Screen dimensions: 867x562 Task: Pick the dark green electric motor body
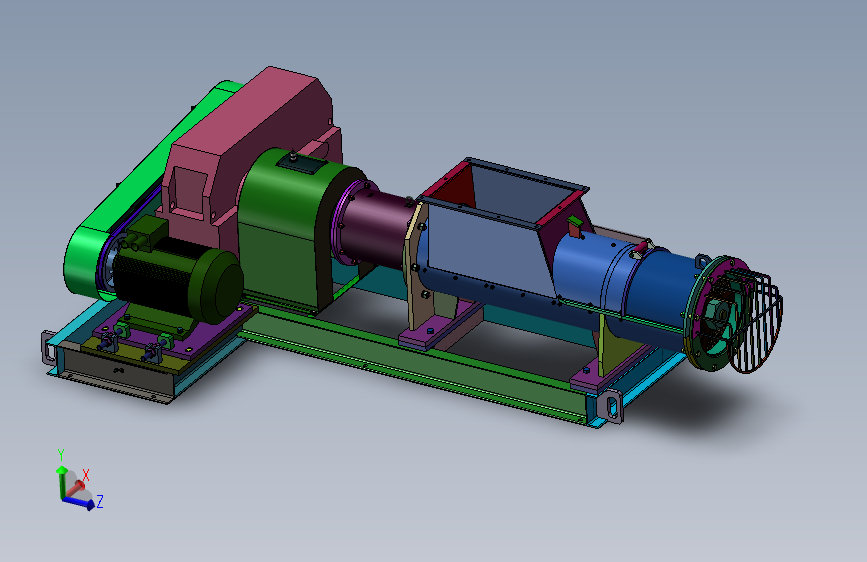tap(177, 282)
